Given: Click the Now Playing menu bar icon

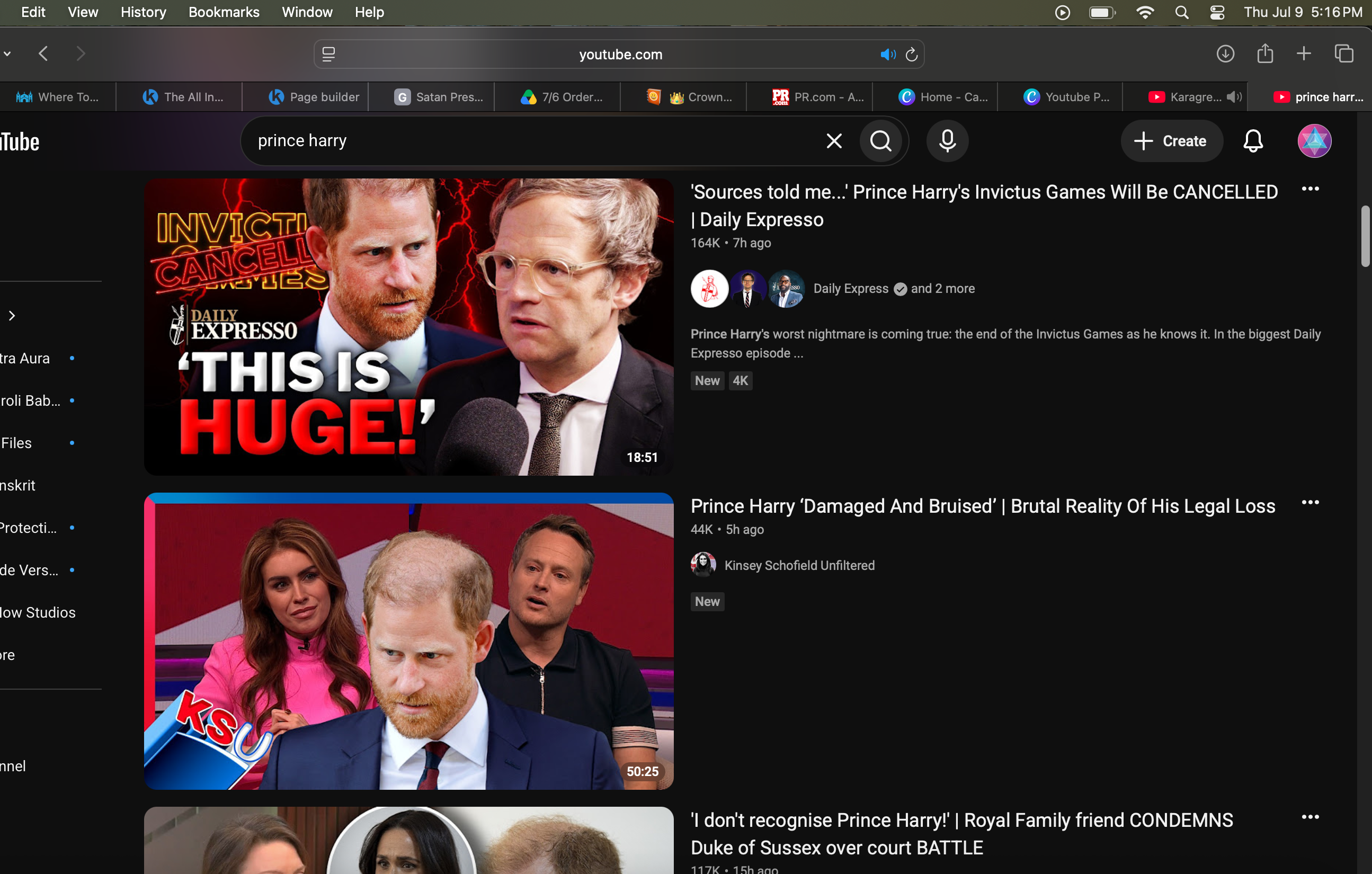Looking at the screenshot, I should click(x=1063, y=13).
